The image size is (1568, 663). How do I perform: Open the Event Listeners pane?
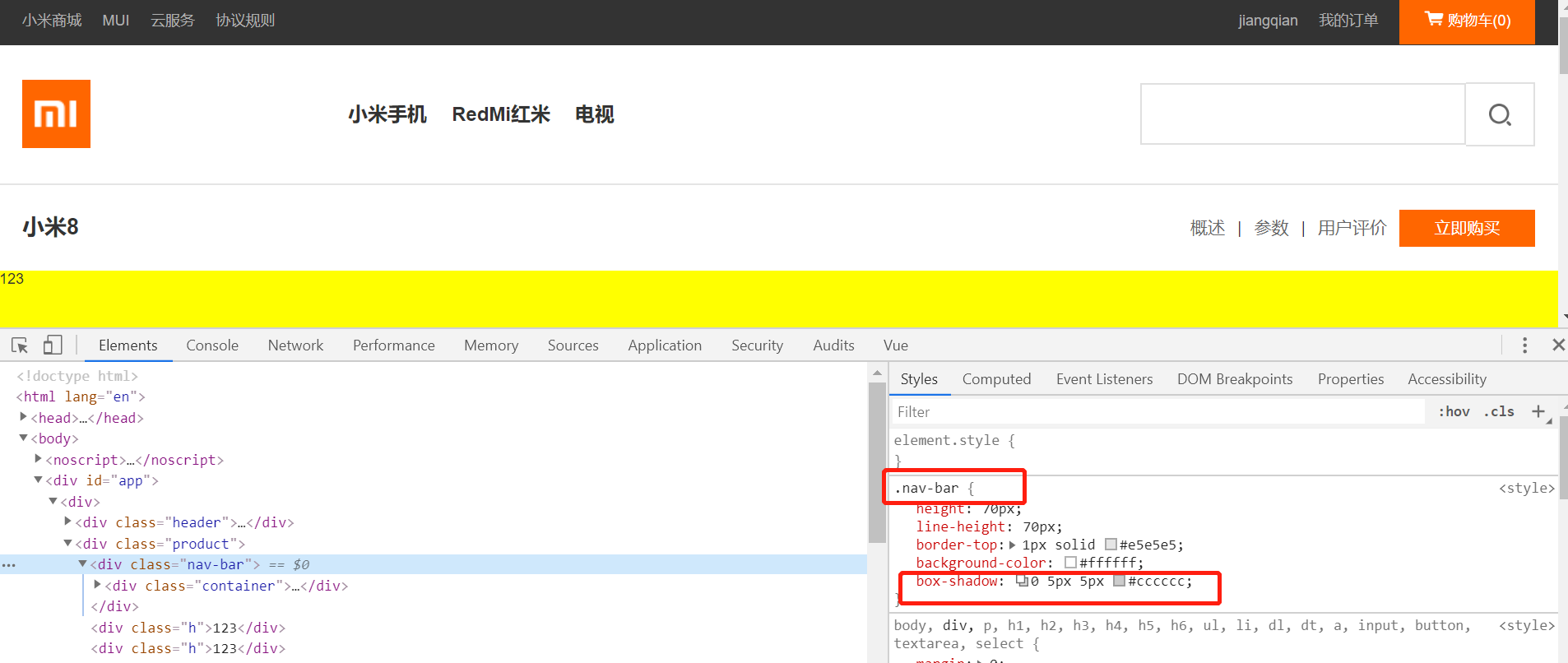1104,379
